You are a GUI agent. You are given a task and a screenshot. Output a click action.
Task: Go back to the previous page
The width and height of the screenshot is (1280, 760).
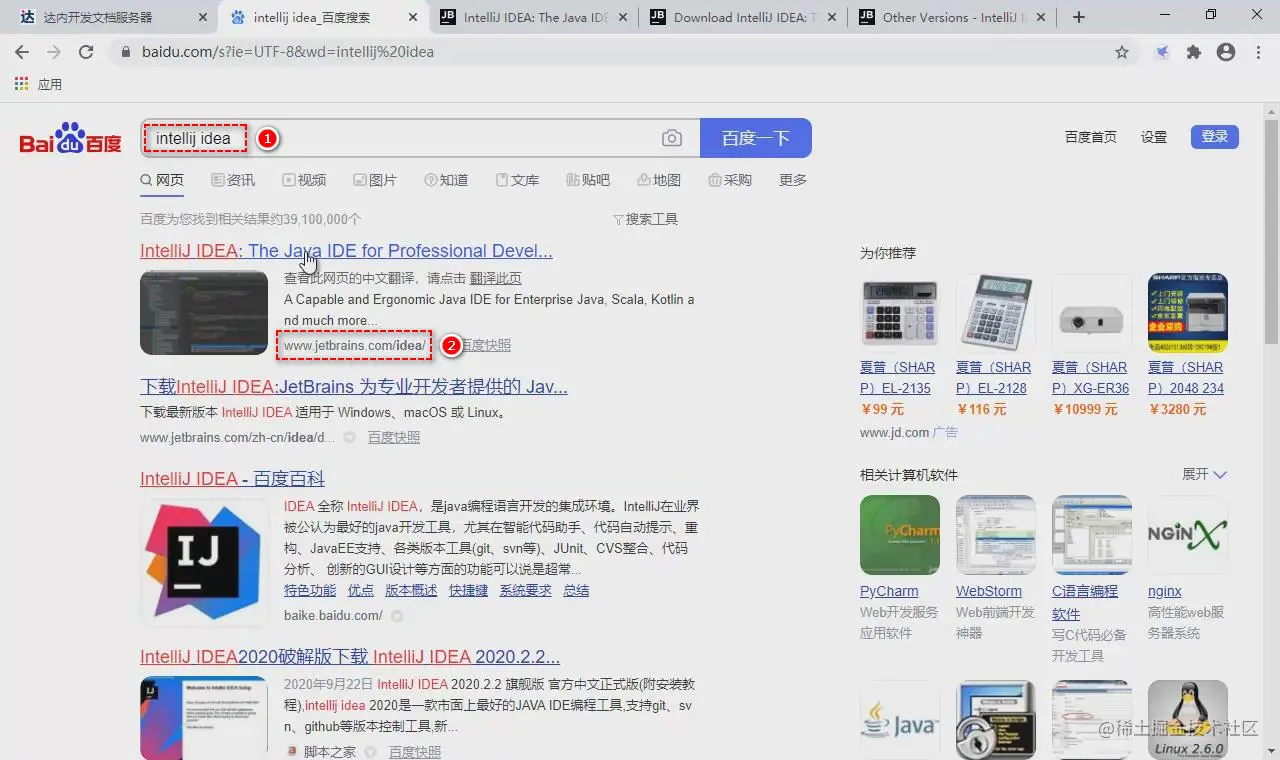tap(22, 52)
